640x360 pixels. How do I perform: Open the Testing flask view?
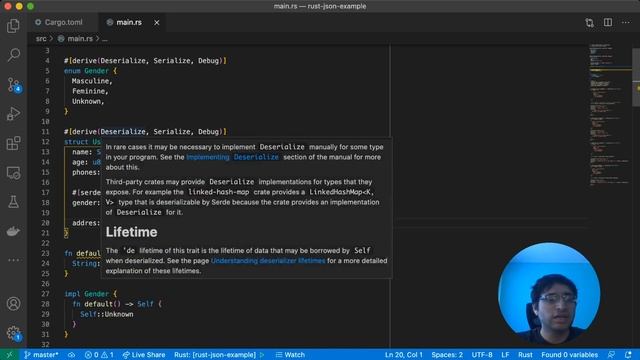pyautogui.click(x=13, y=202)
